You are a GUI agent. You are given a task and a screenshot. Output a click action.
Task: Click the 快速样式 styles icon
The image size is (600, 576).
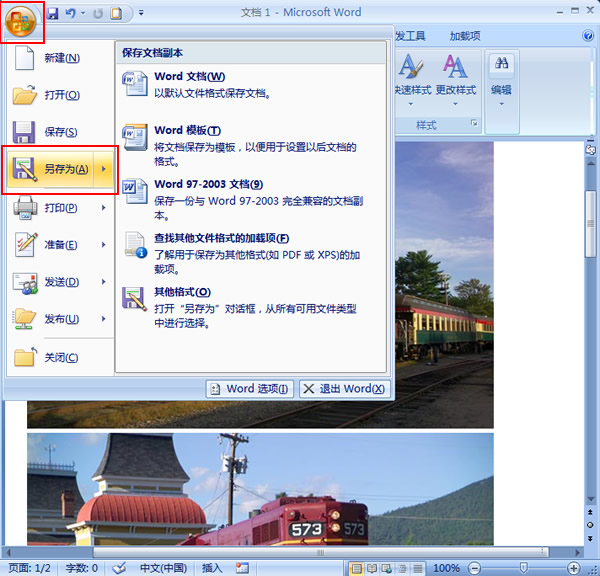(x=411, y=66)
